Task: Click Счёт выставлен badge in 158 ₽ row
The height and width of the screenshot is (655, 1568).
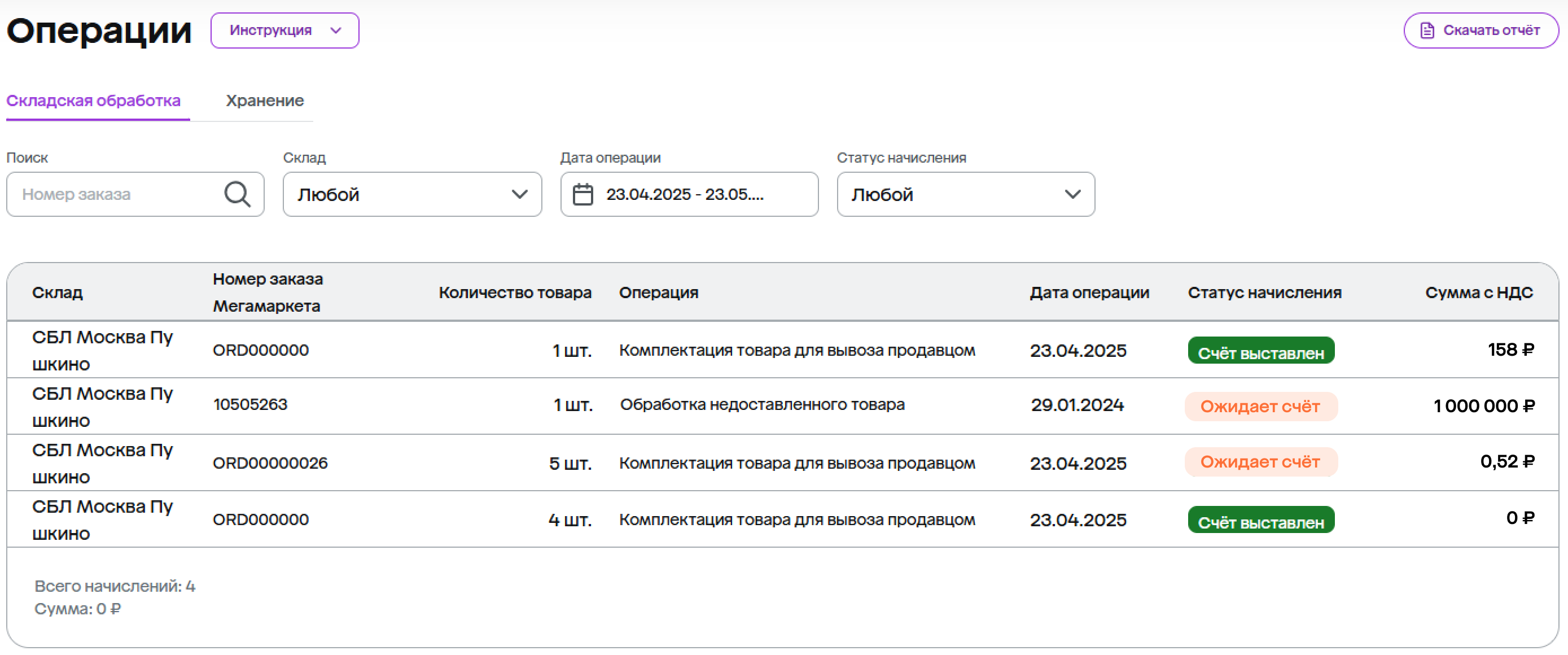Action: click(x=1260, y=351)
